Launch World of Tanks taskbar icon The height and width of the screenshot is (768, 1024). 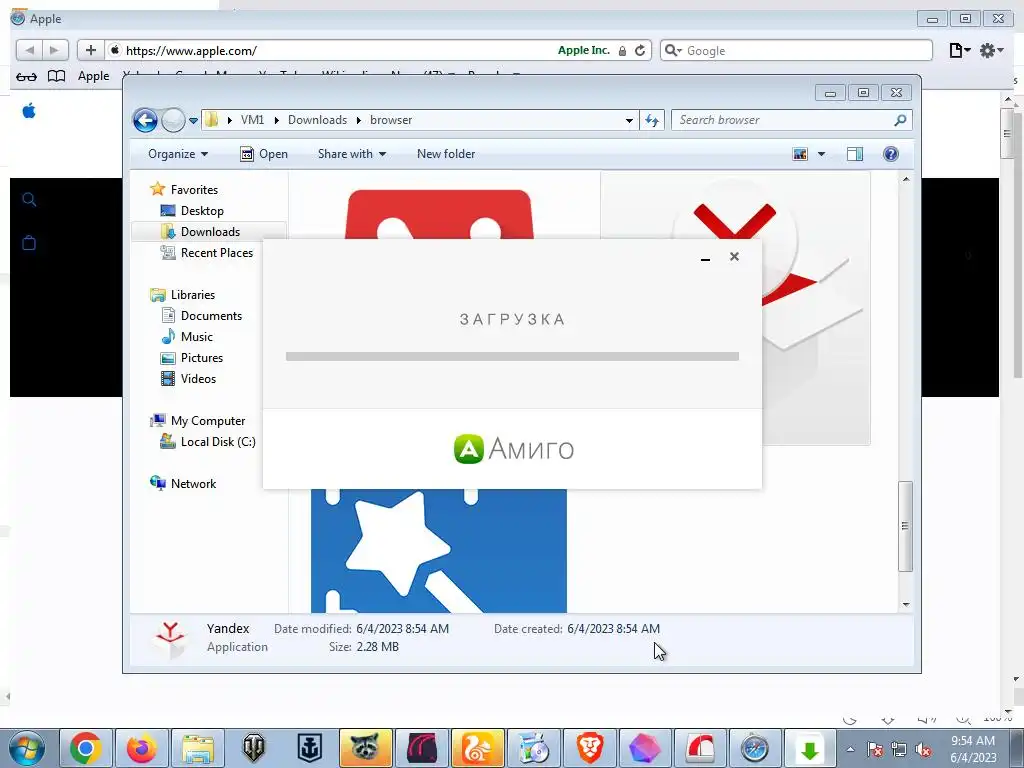coord(254,748)
